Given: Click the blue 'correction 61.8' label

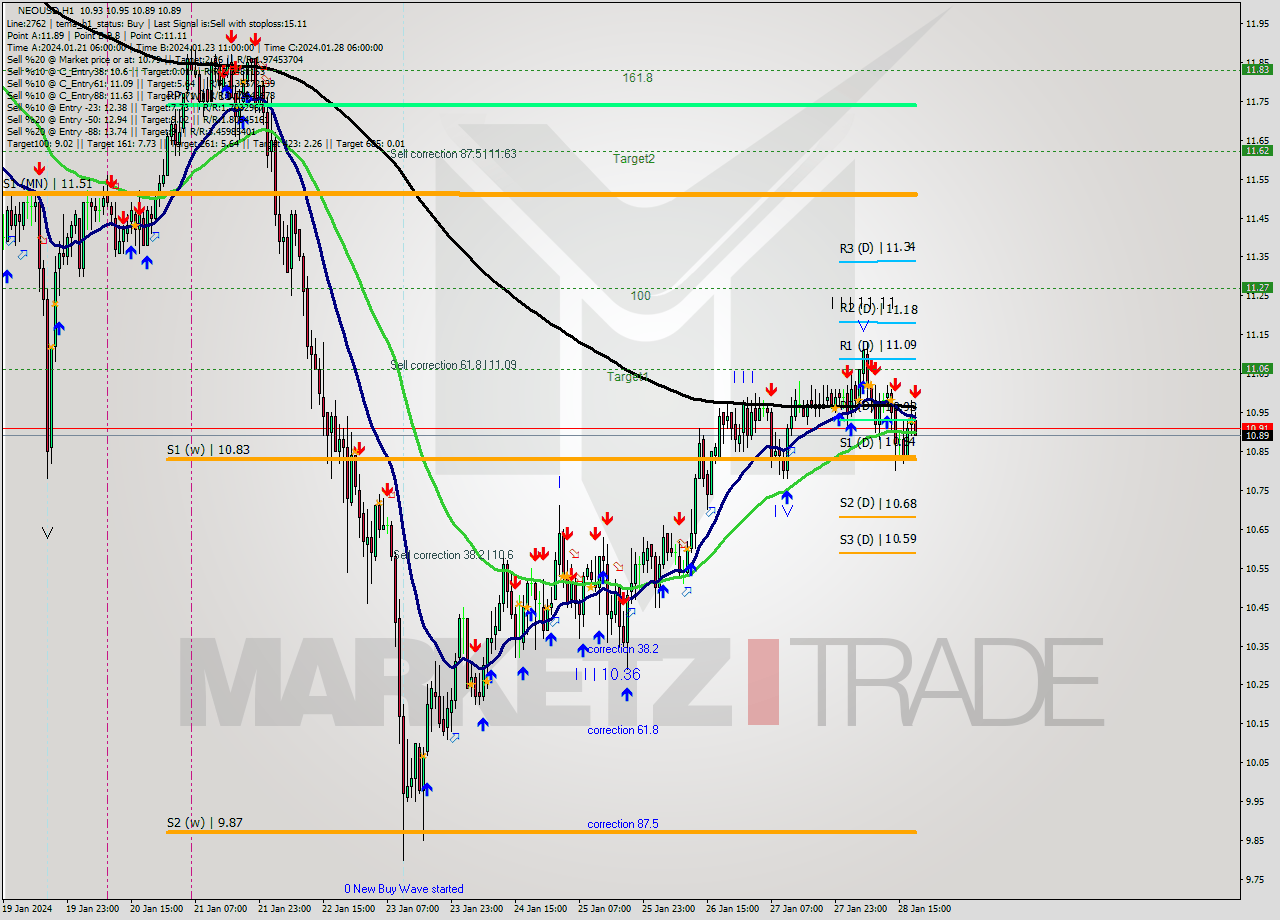Looking at the screenshot, I should (x=623, y=730).
